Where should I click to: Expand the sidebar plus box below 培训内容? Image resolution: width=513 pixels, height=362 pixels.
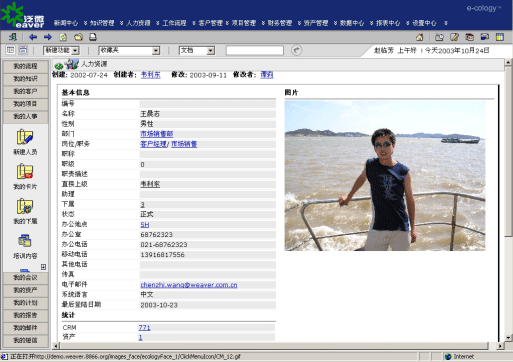pyautogui.click(x=43, y=267)
